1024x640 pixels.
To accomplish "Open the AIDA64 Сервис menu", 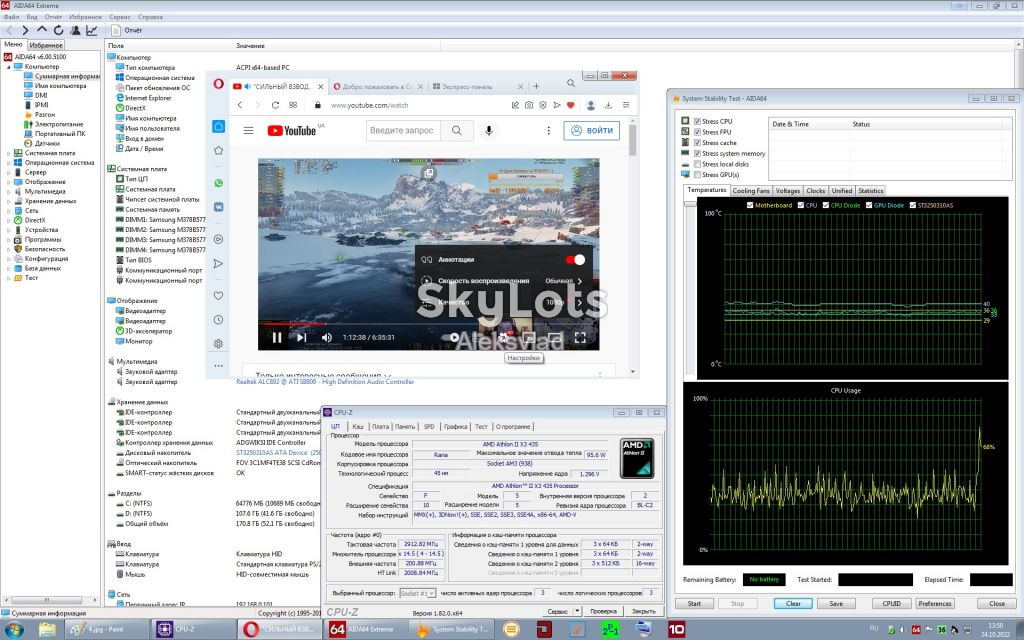I will (x=120, y=17).
